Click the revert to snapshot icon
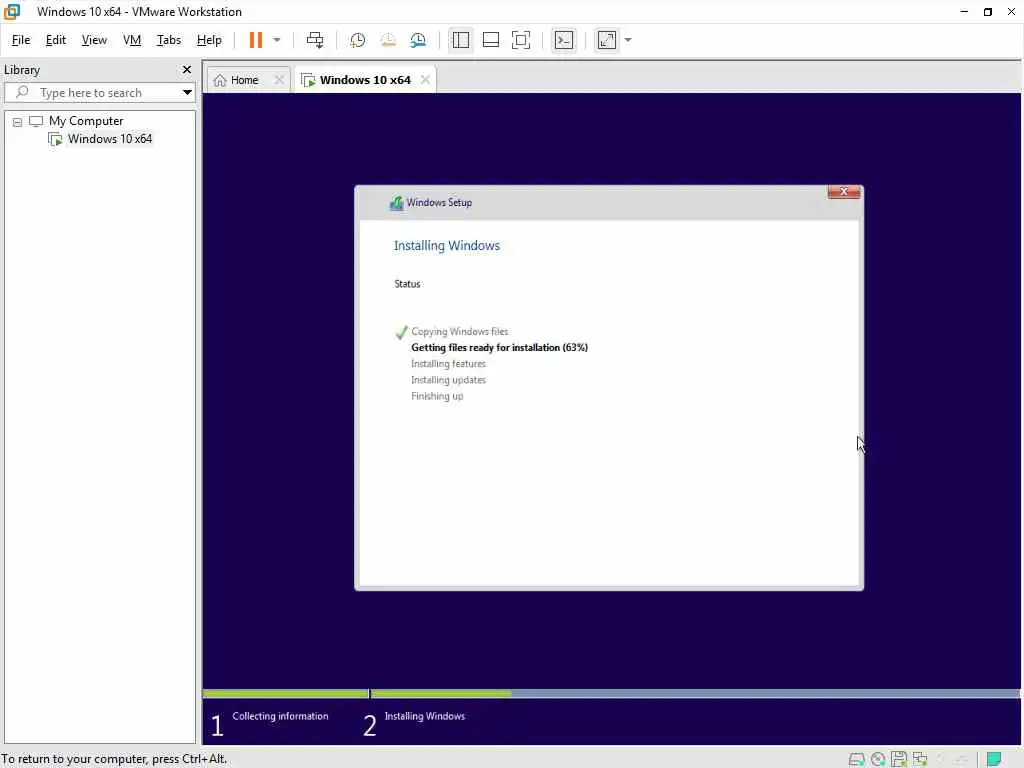1024x768 pixels. click(x=388, y=40)
